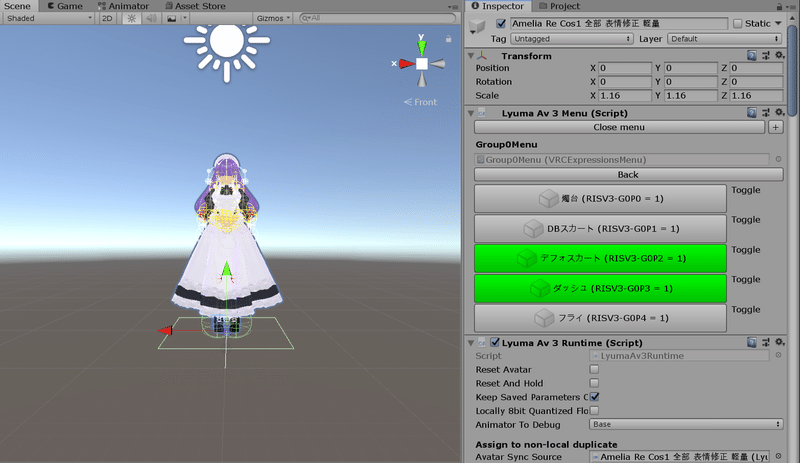Open the Static flags dropdown arrow
Image resolution: width=800 pixels, height=463 pixels.
(778, 23)
